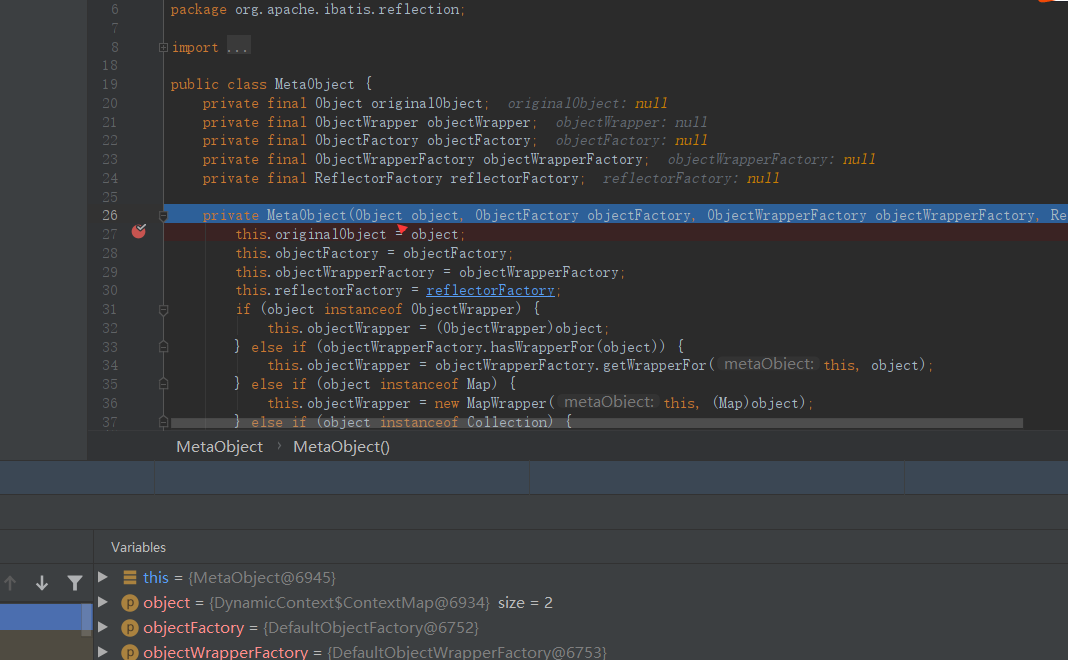Open the Variables panel tab
Image resolution: width=1068 pixels, height=660 pixels.
[138, 548]
